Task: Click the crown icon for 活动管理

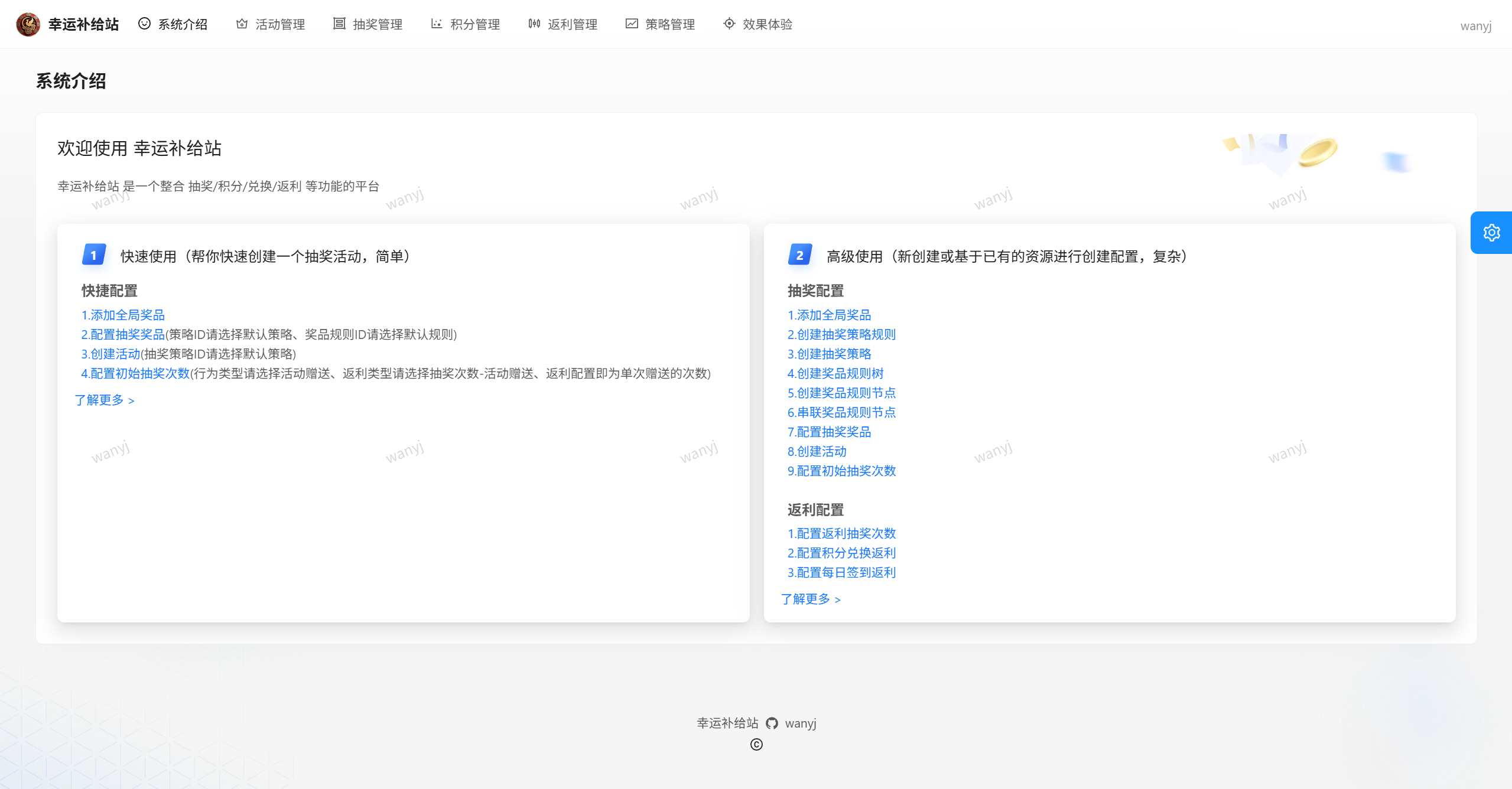Action: (x=242, y=24)
